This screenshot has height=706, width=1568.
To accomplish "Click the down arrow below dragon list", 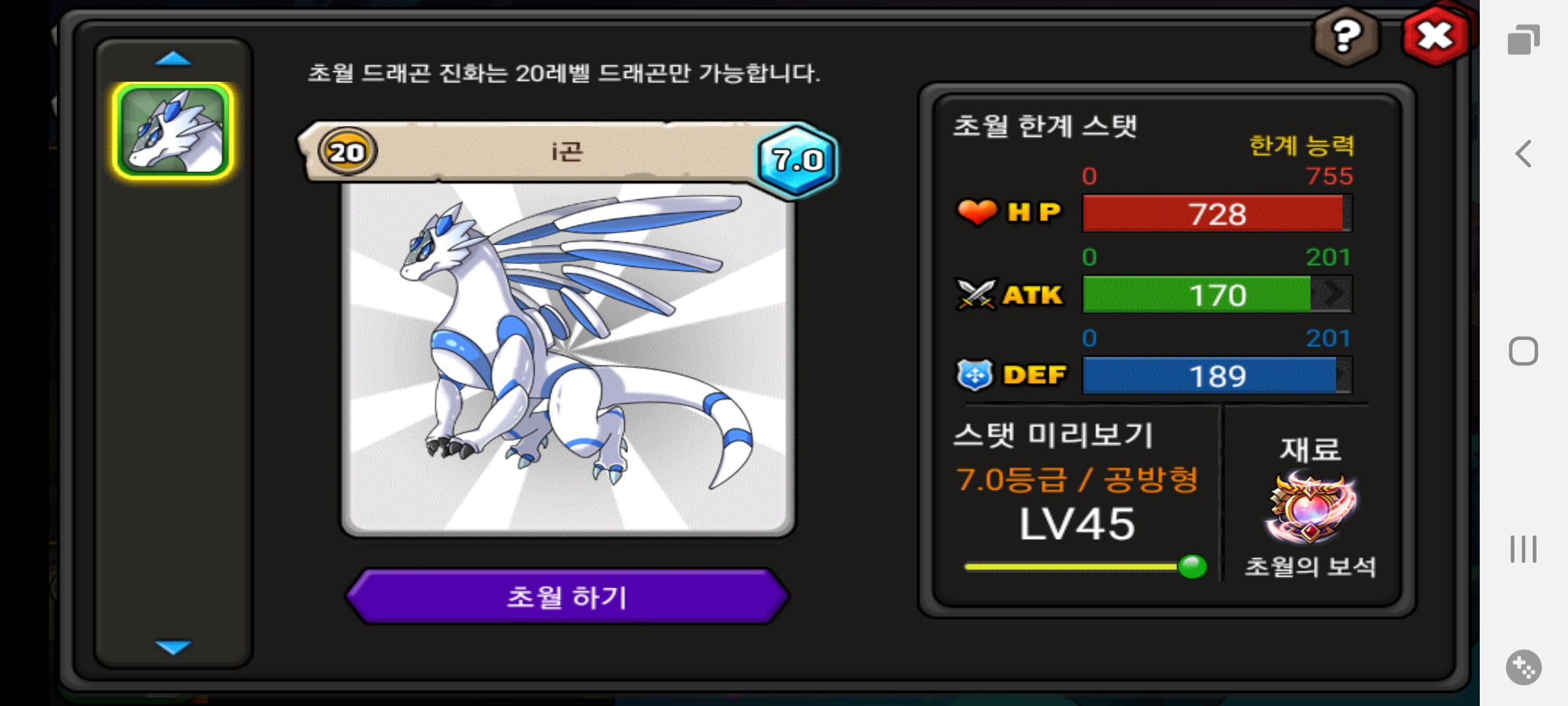I will (173, 647).
